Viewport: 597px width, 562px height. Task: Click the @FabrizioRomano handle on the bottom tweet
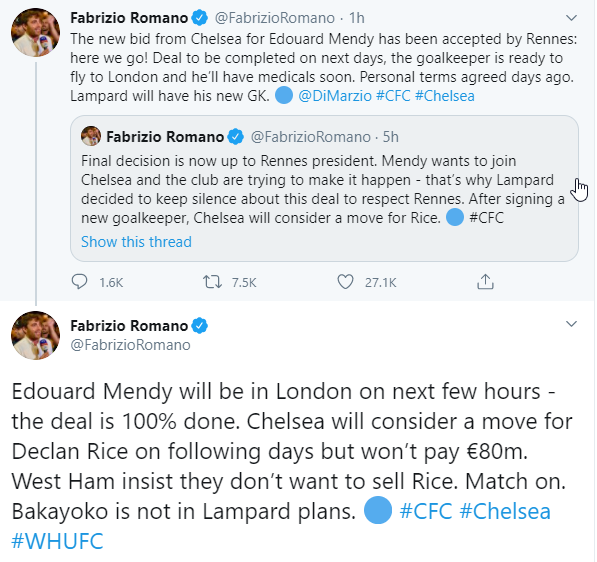pyautogui.click(x=130, y=345)
